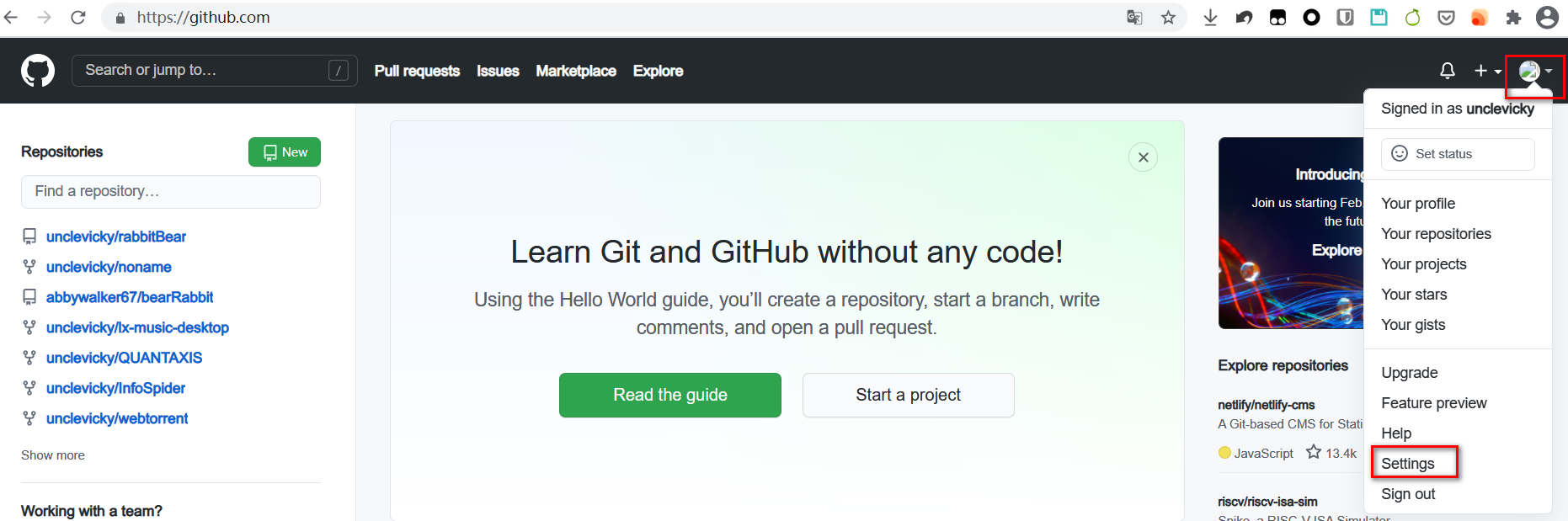Click the repository icon beside abbywalker67/bearRabbit

(x=29, y=297)
